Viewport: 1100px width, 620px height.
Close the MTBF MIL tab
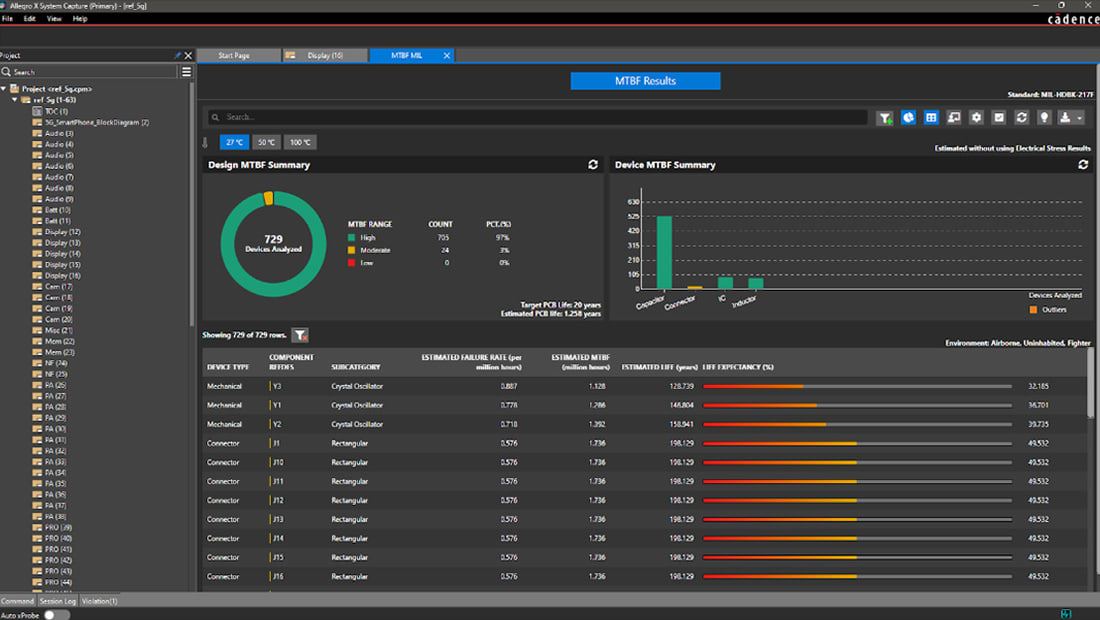(447, 55)
